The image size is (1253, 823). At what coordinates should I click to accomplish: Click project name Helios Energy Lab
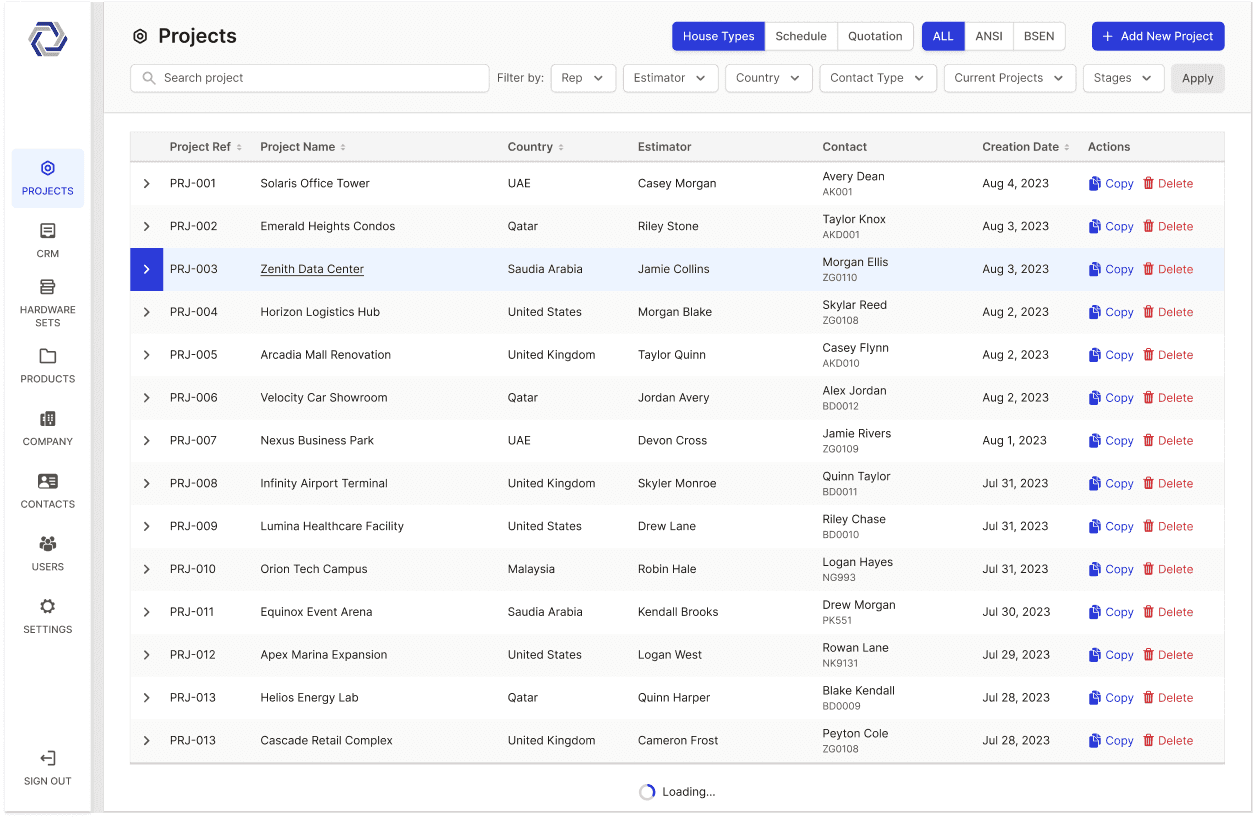(x=309, y=698)
